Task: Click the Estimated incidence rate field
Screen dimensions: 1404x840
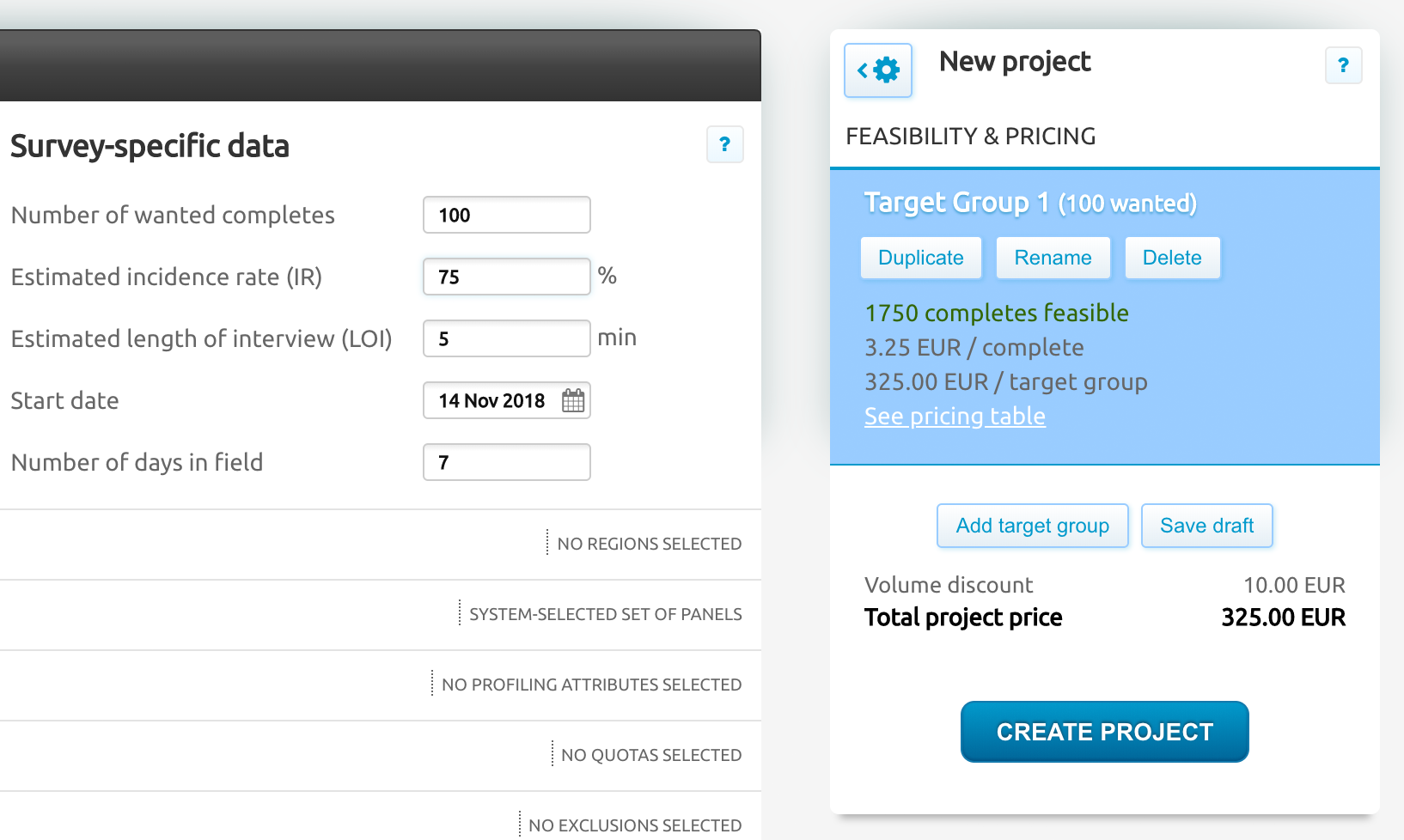Action: (x=507, y=277)
